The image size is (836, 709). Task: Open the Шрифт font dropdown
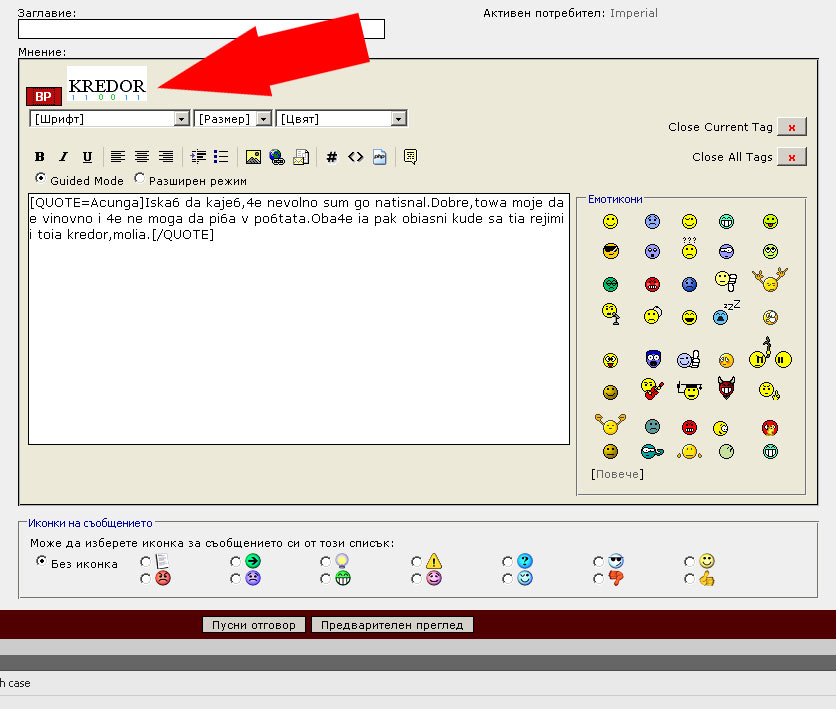tap(110, 119)
